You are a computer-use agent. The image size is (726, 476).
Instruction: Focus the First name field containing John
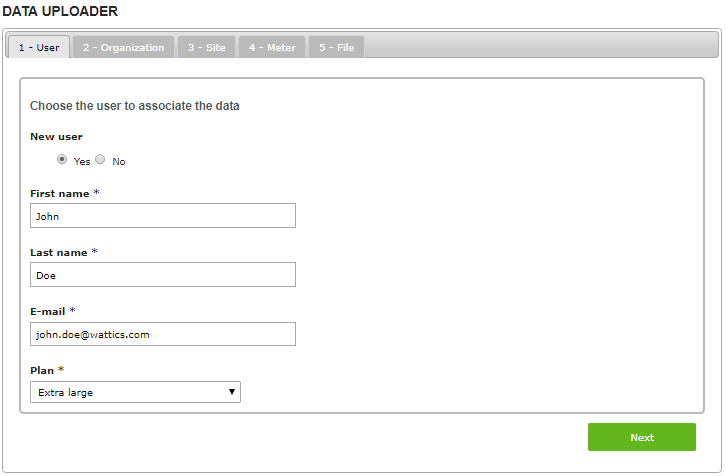pos(163,215)
